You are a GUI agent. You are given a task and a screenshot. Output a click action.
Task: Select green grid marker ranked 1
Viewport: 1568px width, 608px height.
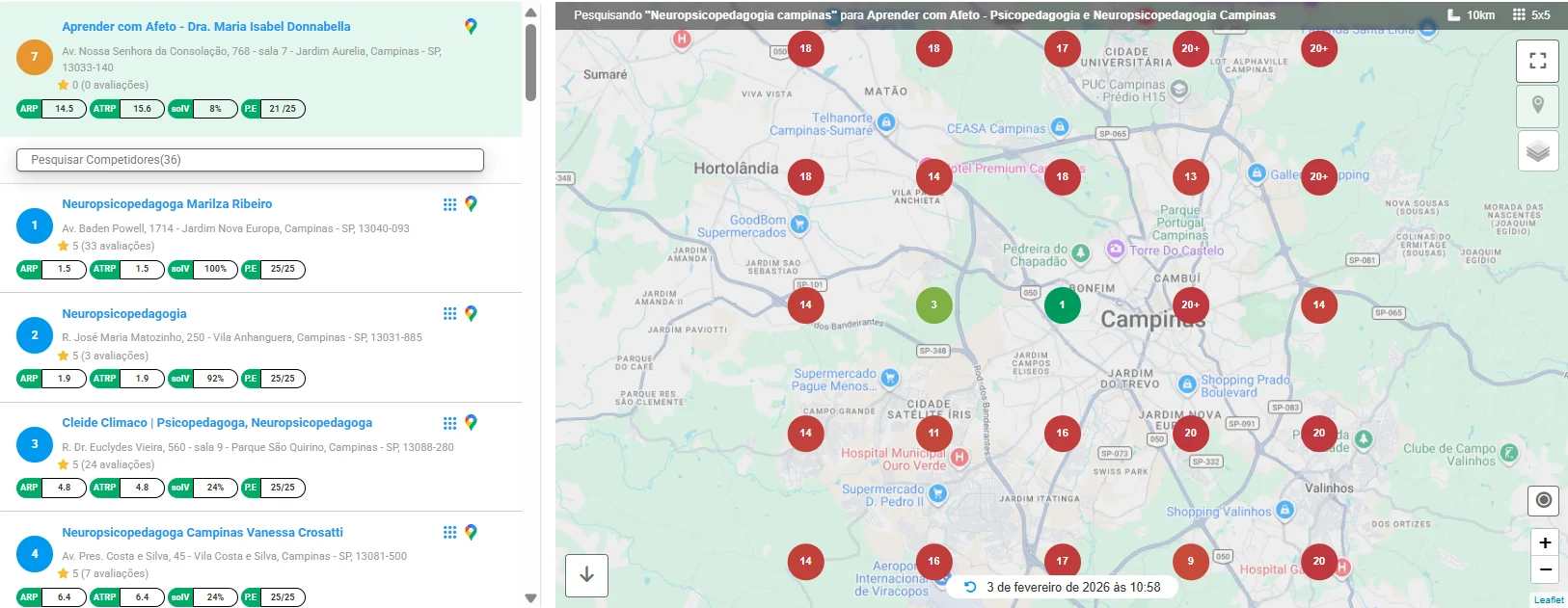[1062, 304]
